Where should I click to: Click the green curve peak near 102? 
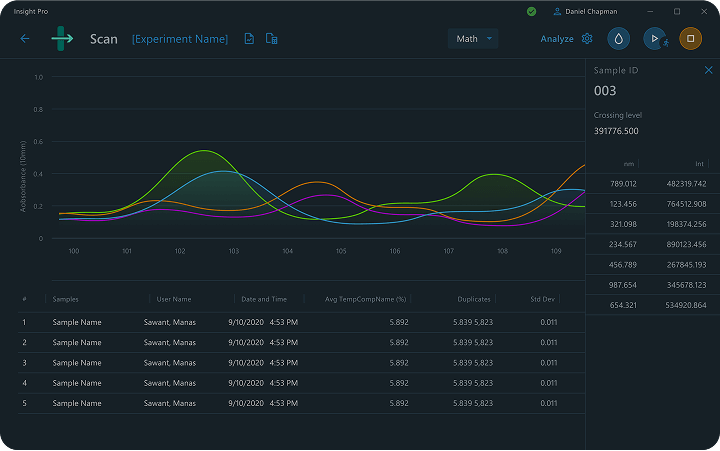204,151
